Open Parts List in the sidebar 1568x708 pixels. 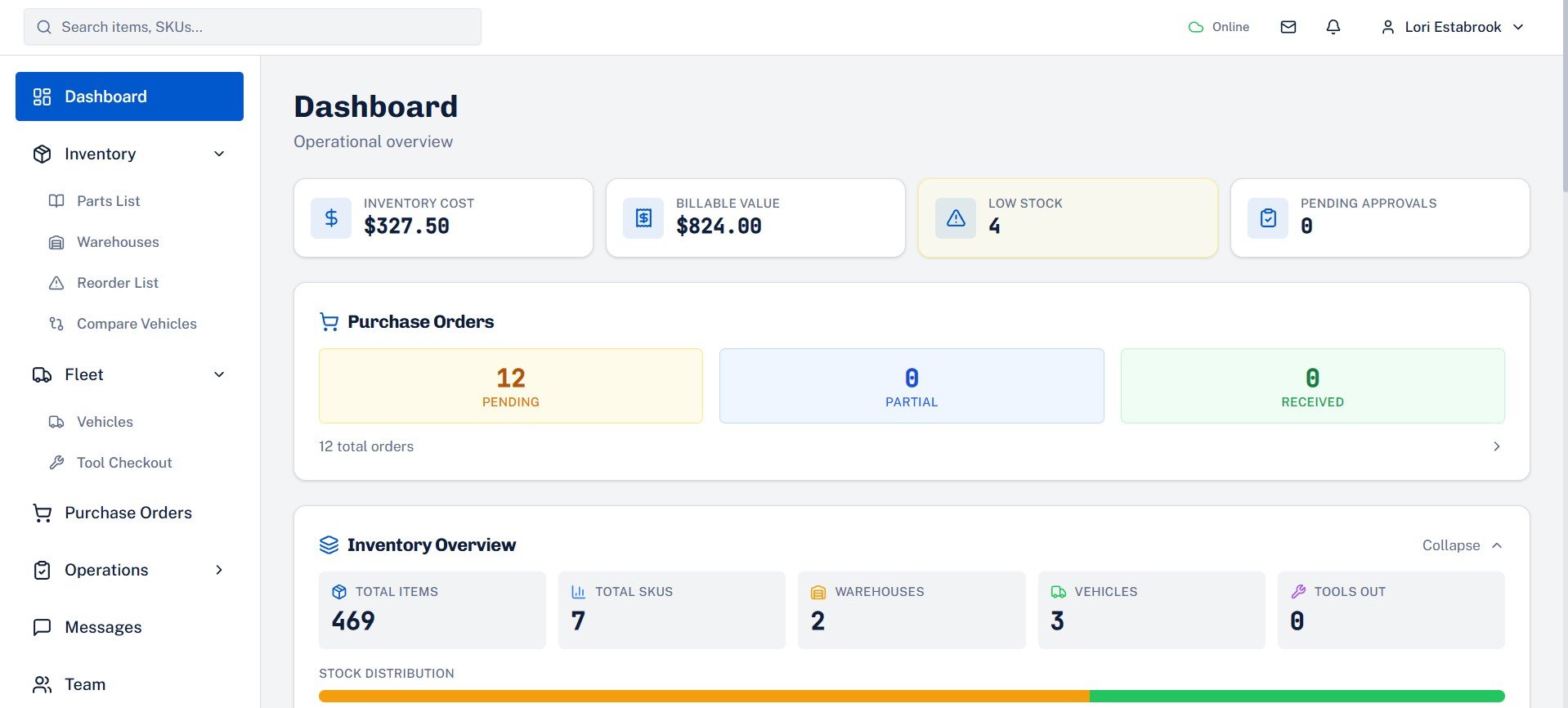108,201
